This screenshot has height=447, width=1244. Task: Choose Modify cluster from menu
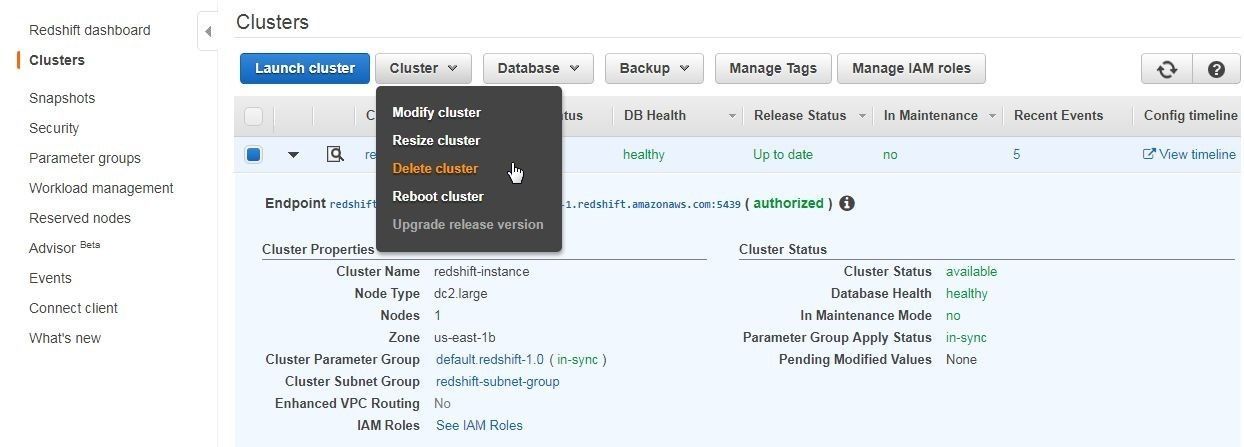[436, 112]
